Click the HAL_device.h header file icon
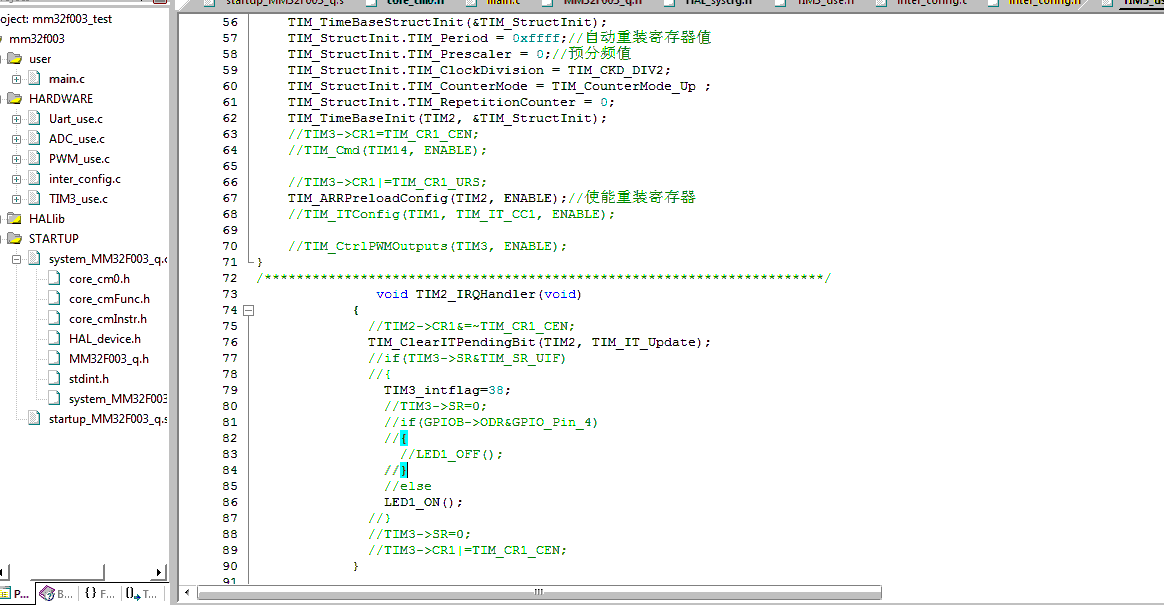Screen dimensions: 1164x605 (54, 339)
